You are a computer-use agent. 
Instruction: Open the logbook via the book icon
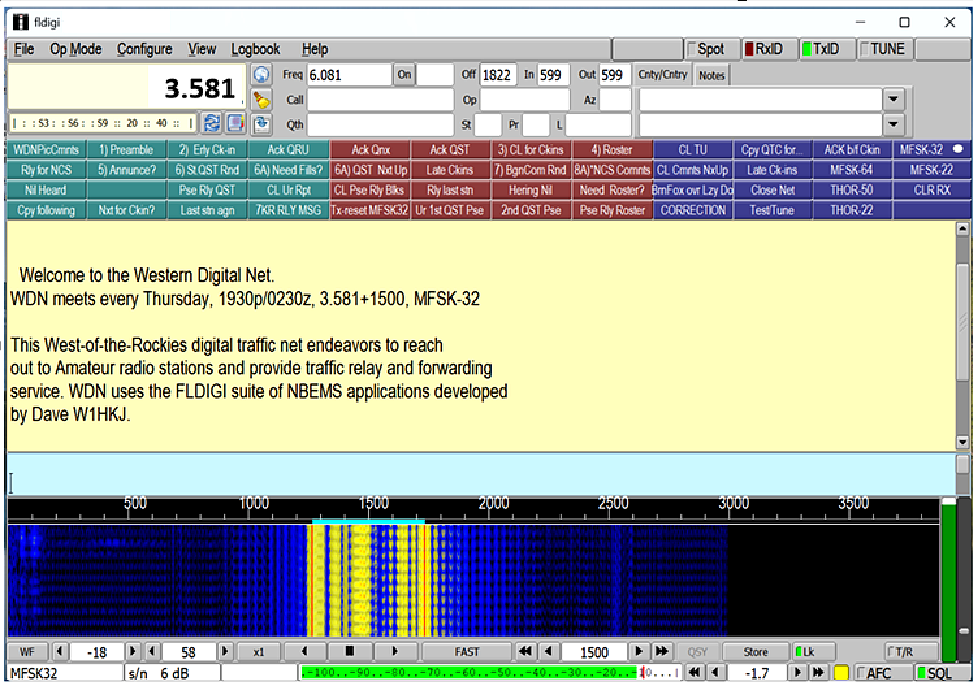tap(234, 122)
